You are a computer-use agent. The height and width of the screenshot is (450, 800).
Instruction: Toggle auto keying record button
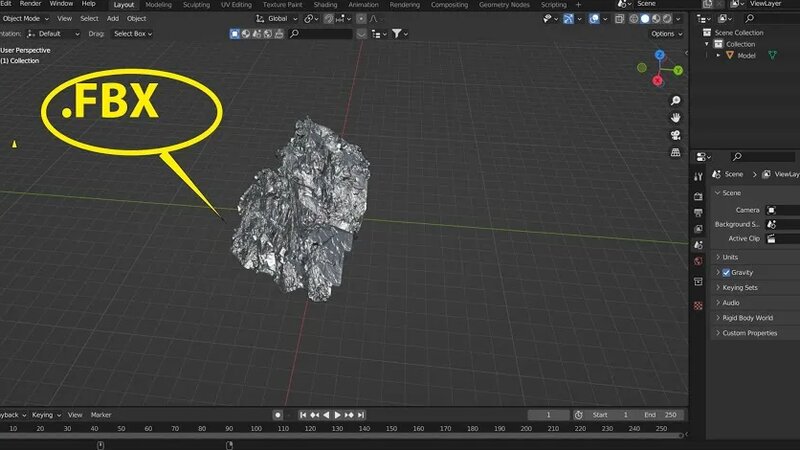278,415
